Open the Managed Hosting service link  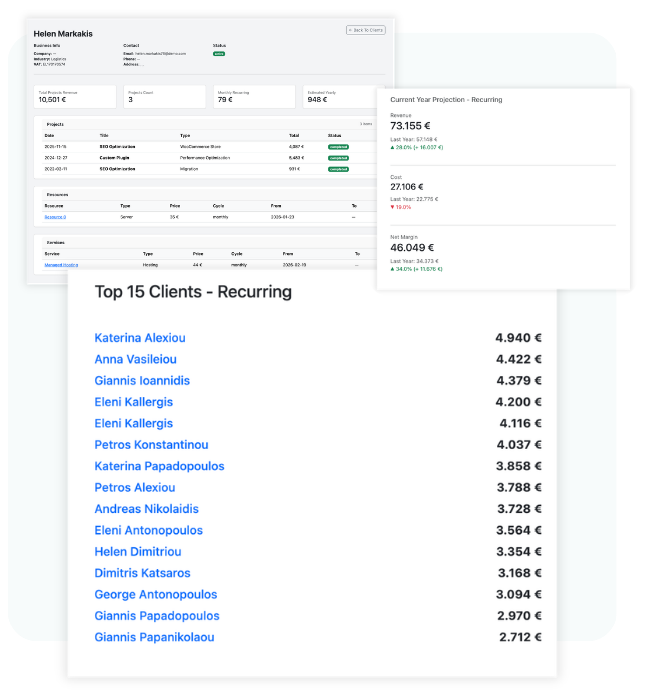pyautogui.click(x=61, y=265)
